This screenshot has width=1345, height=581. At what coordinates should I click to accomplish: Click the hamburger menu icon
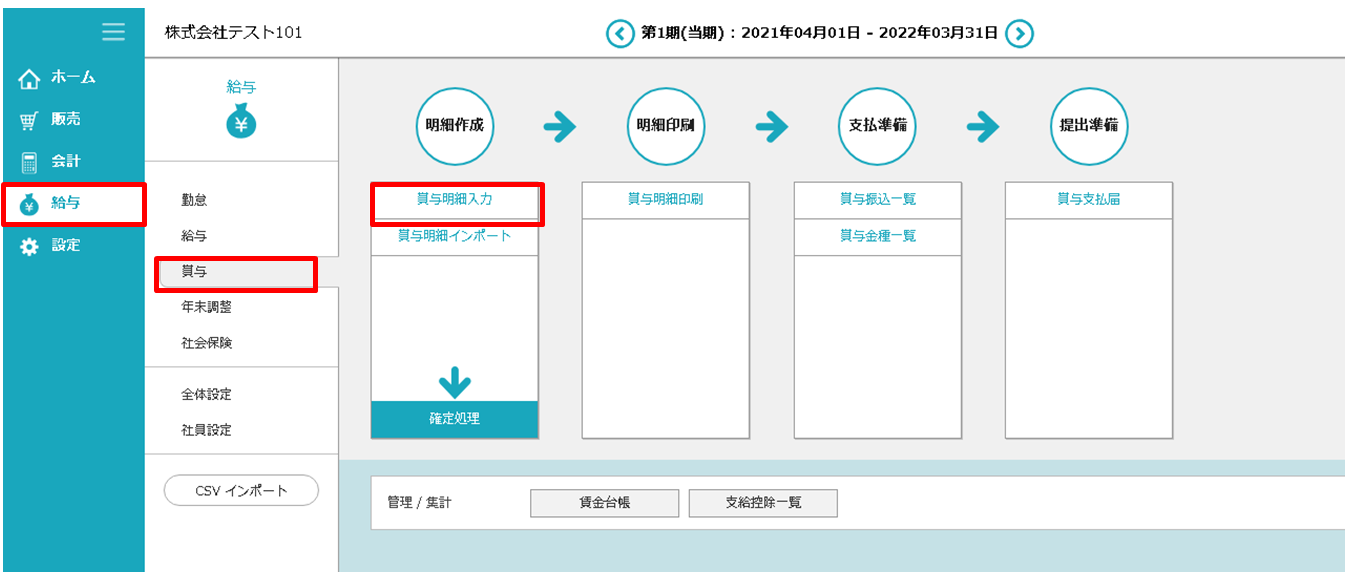113,32
